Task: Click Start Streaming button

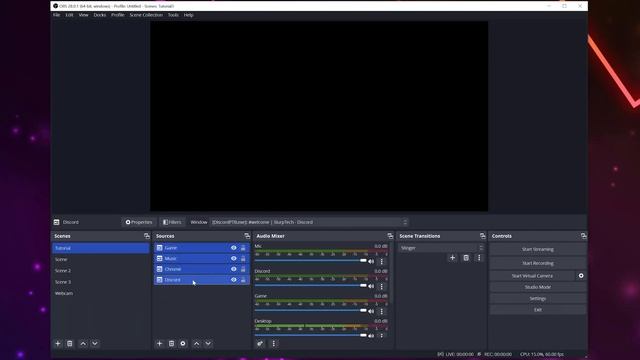Action: pos(538,249)
